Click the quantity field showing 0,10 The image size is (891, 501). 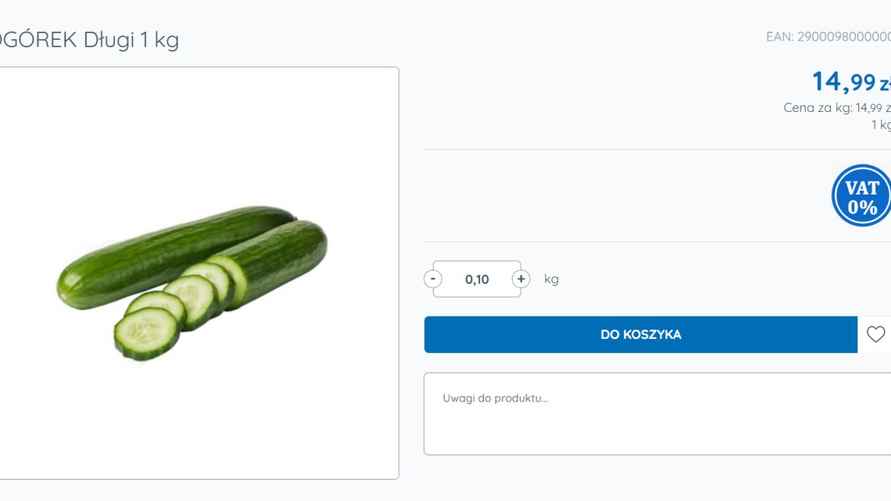(477, 279)
